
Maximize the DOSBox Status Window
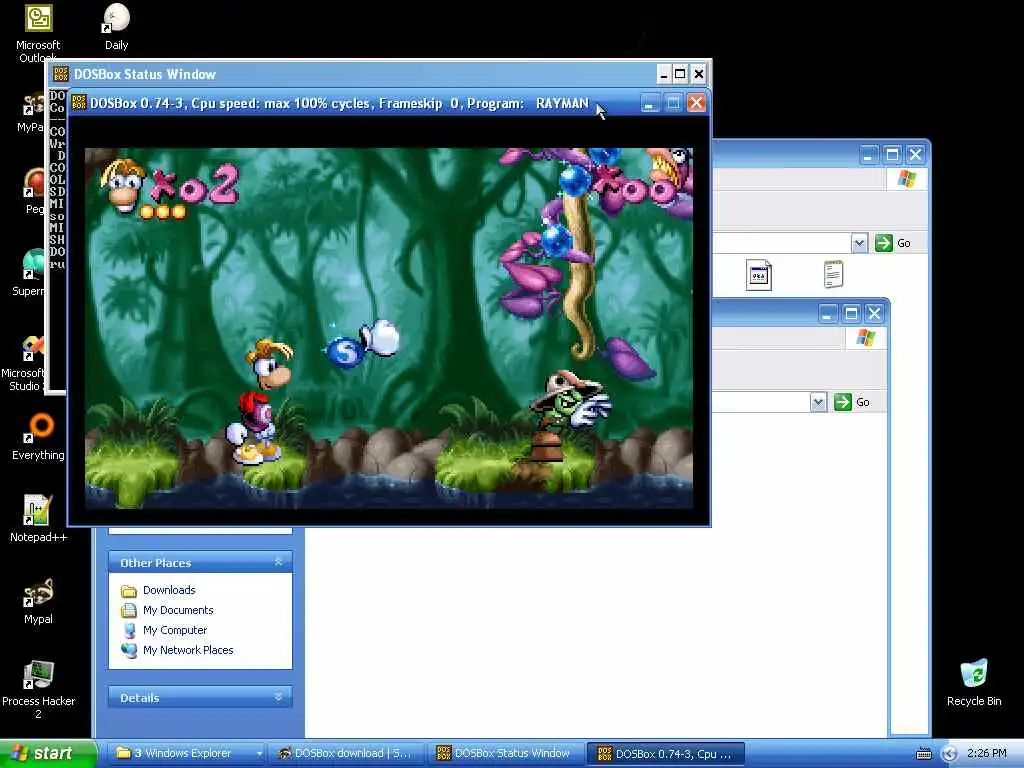(680, 74)
